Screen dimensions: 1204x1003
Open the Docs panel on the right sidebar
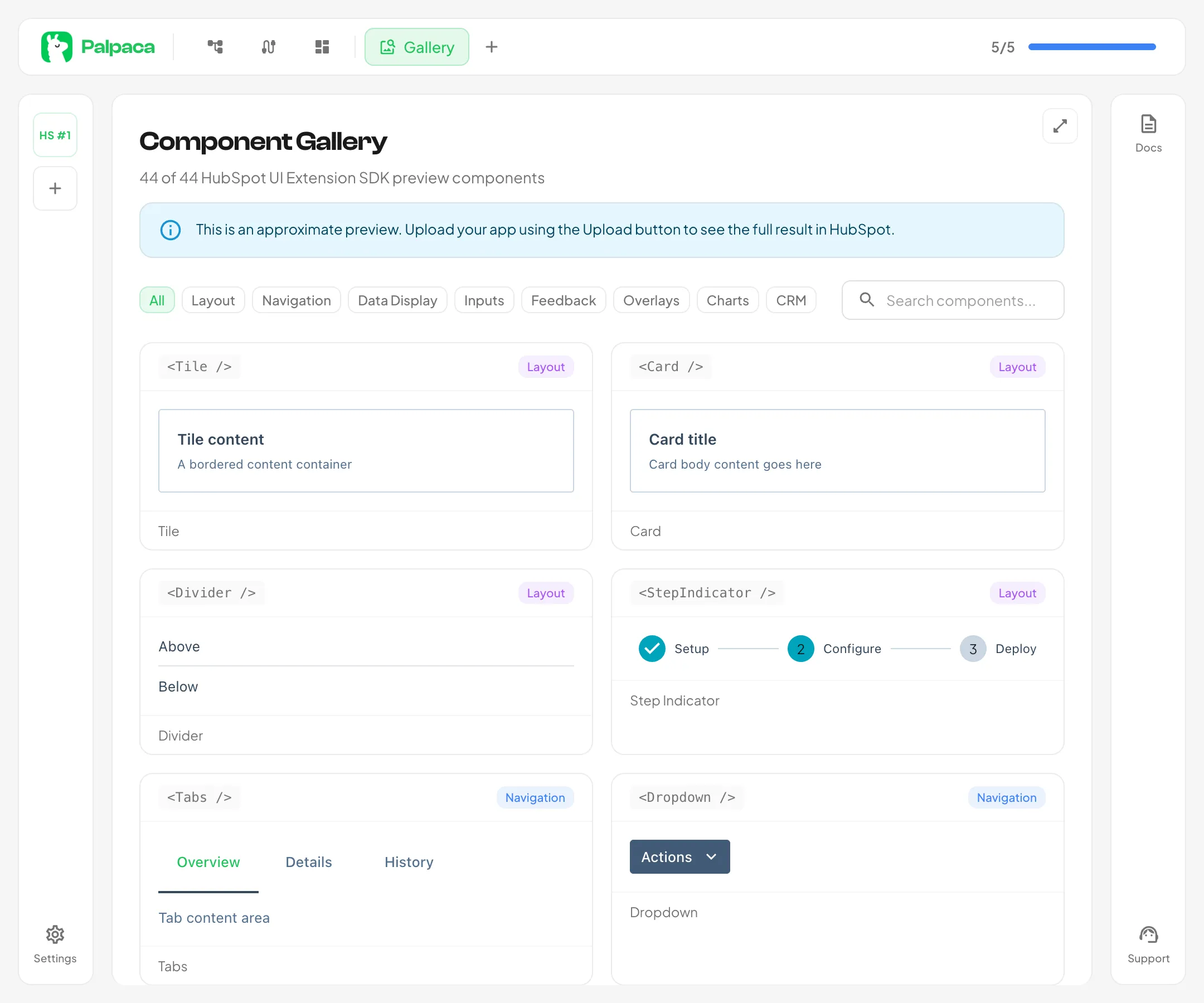[1148, 132]
